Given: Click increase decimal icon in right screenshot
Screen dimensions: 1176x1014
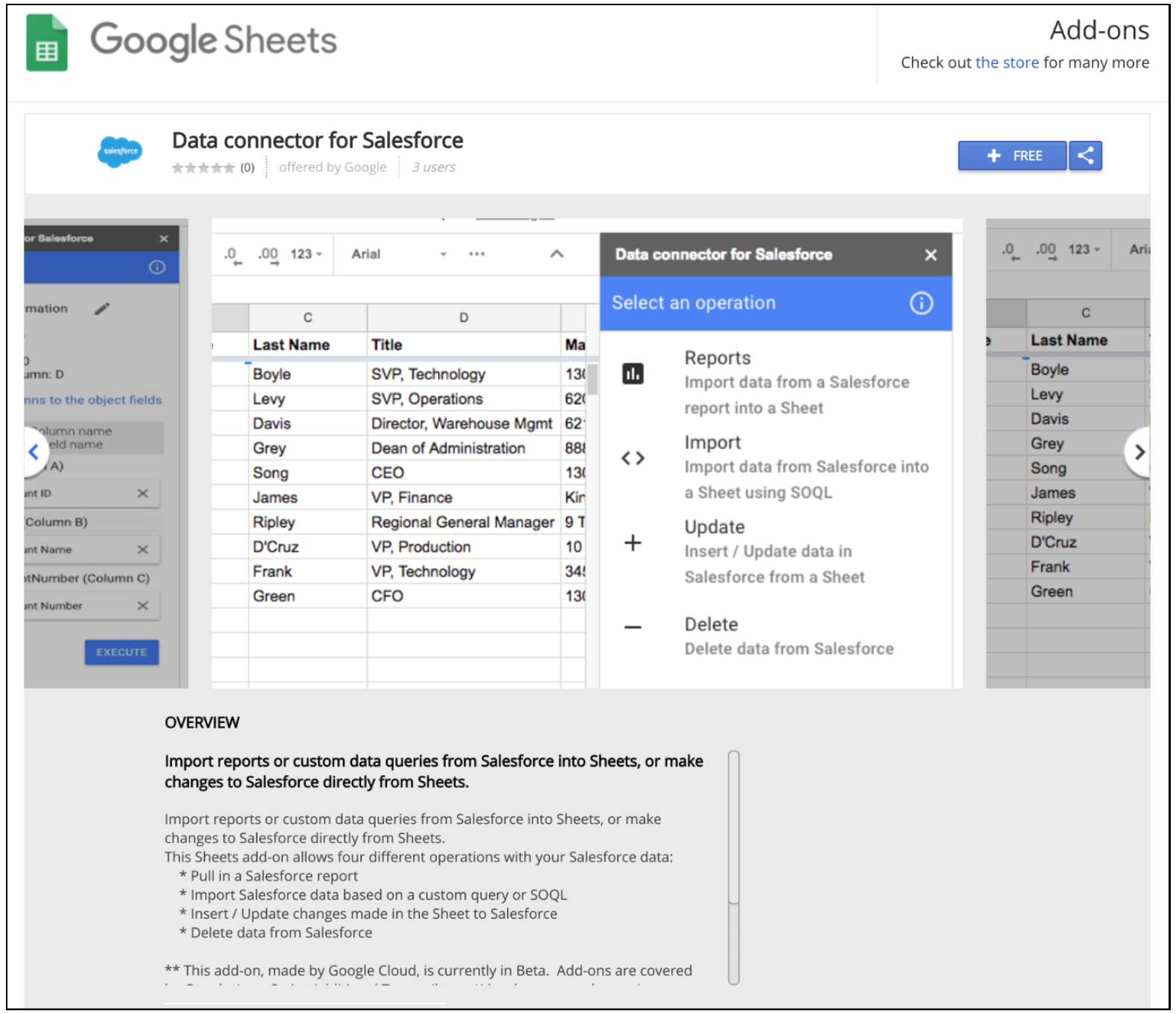Looking at the screenshot, I should coord(1046,251).
